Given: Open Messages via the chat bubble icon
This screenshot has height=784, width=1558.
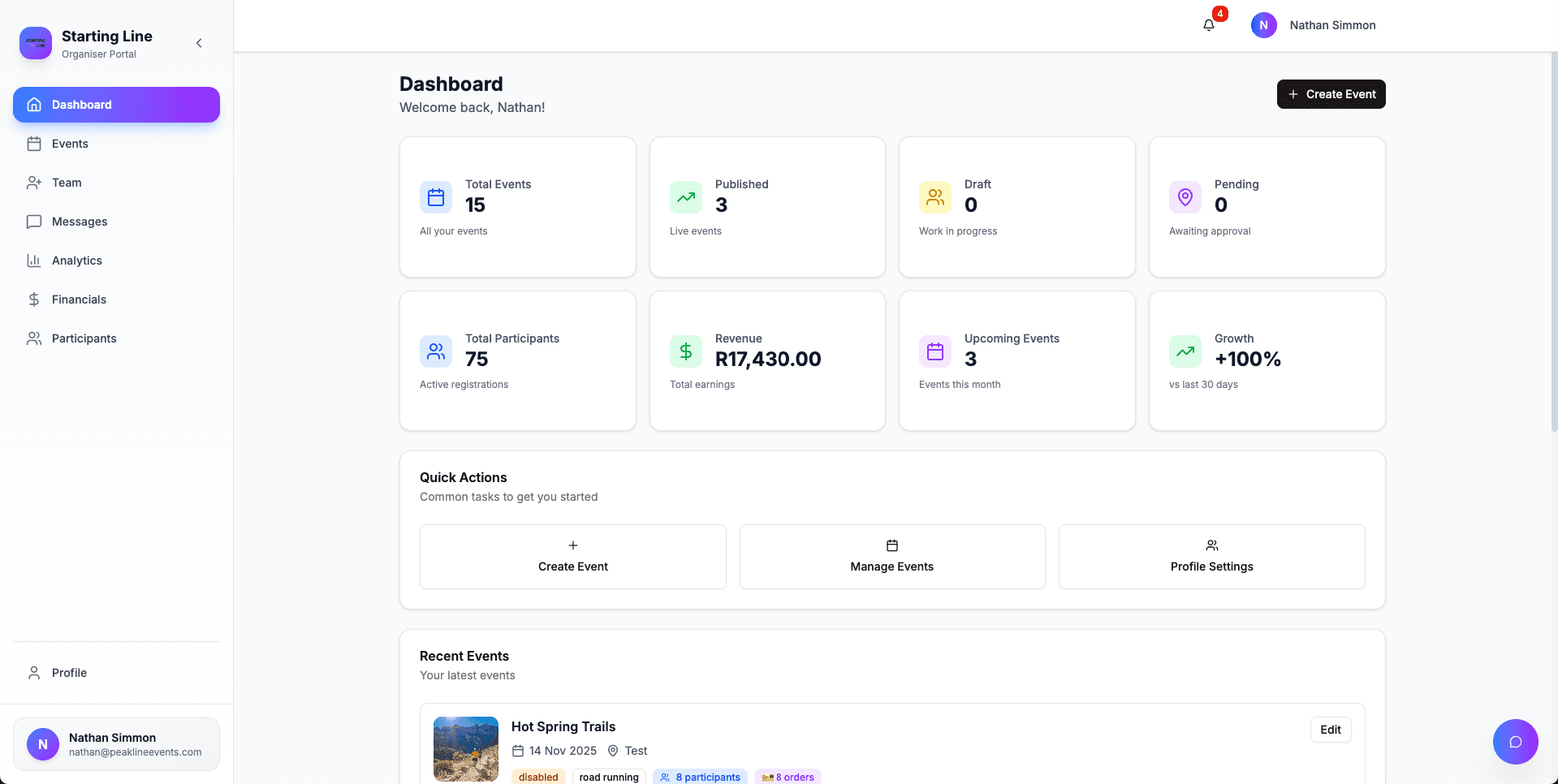Looking at the screenshot, I should pyautogui.click(x=33, y=222).
